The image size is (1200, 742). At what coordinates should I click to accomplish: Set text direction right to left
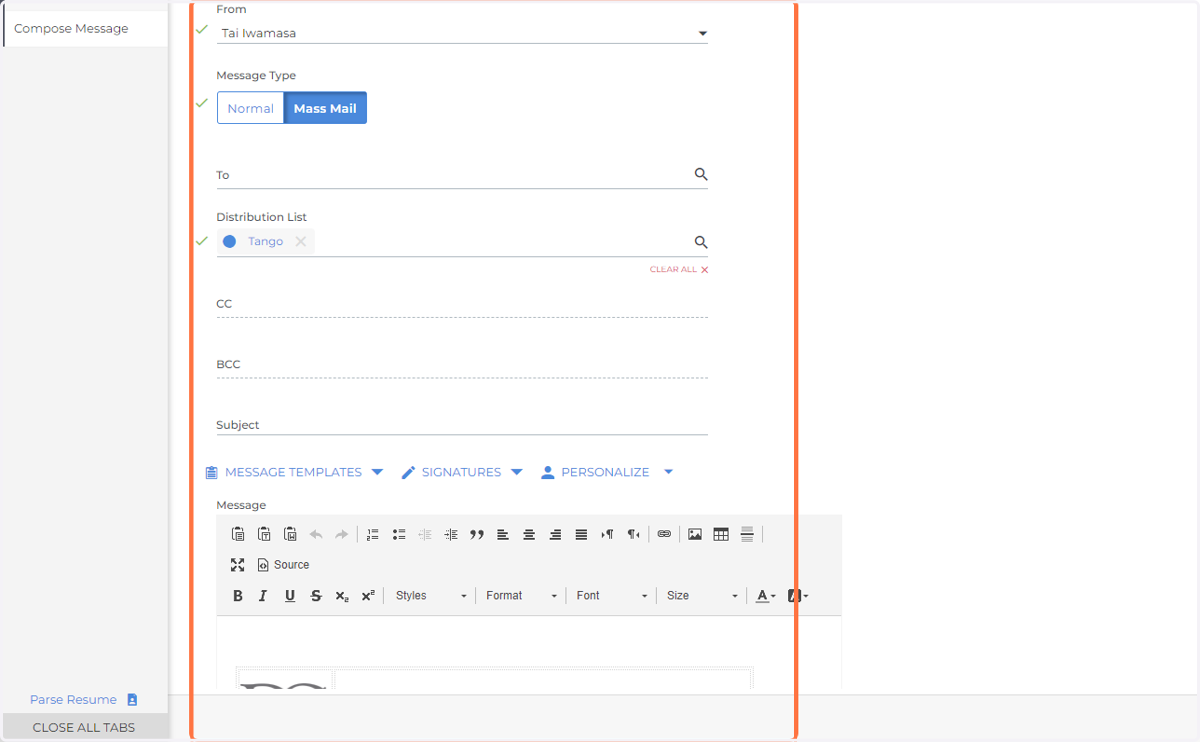[x=633, y=534]
